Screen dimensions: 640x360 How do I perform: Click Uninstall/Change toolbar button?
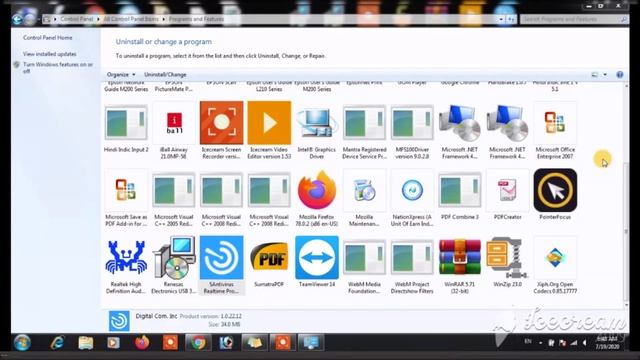[x=165, y=75]
